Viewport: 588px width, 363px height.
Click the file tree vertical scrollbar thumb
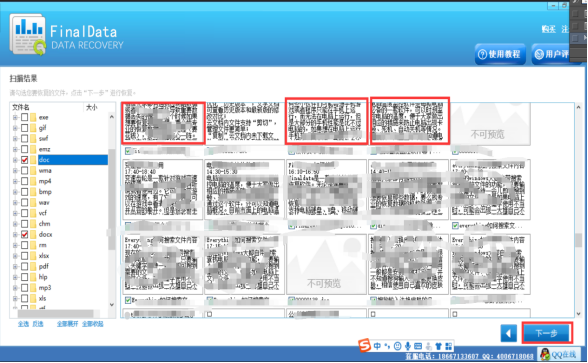click(112, 199)
